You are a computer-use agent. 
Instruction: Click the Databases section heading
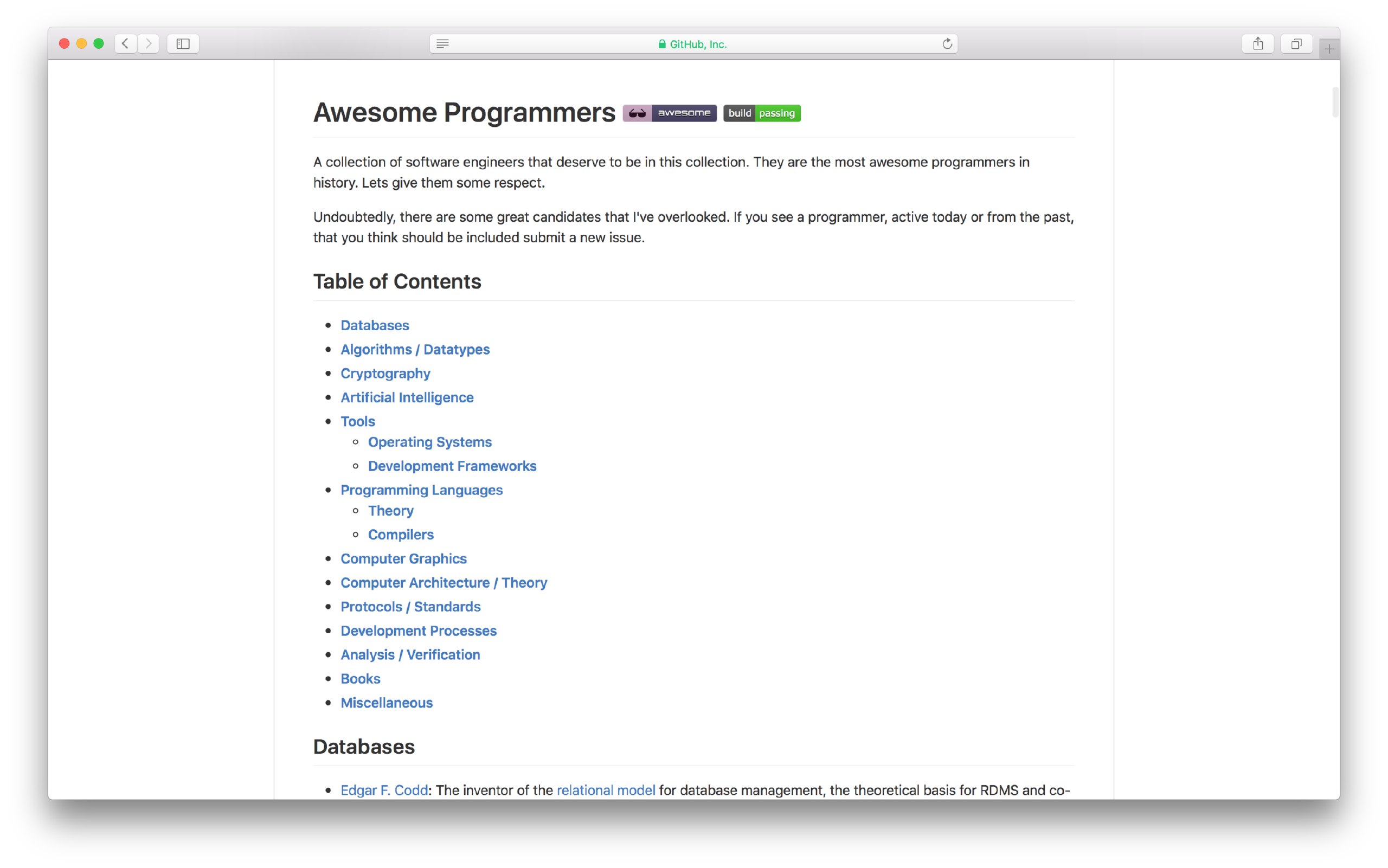pos(364,747)
